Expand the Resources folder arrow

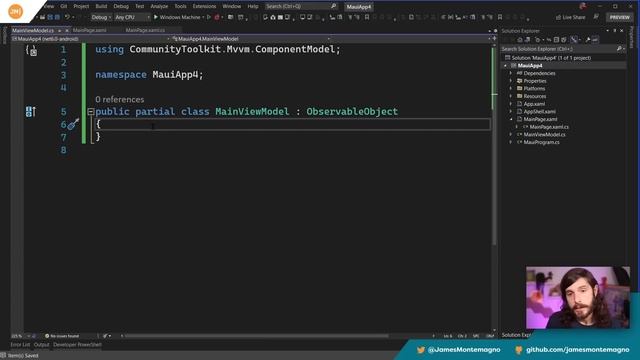[511, 96]
